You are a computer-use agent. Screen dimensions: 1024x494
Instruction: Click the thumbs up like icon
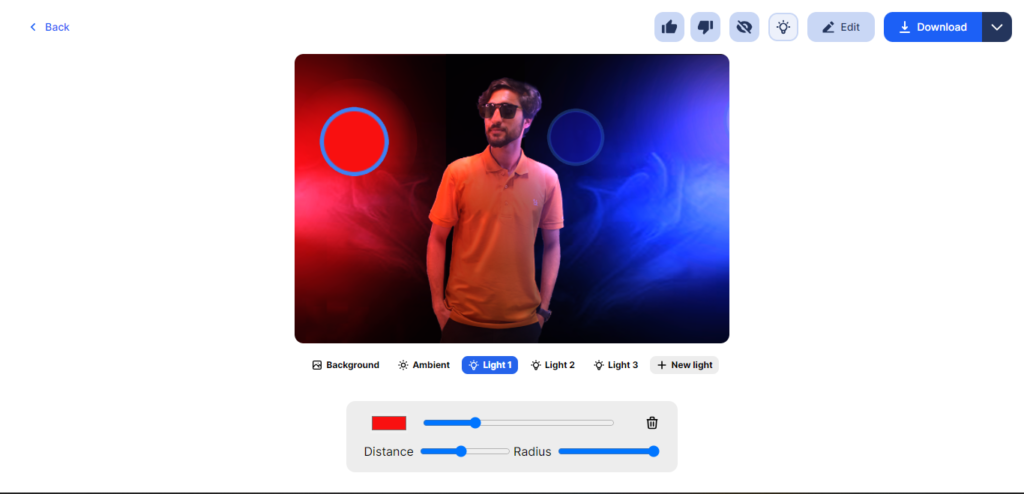669,27
